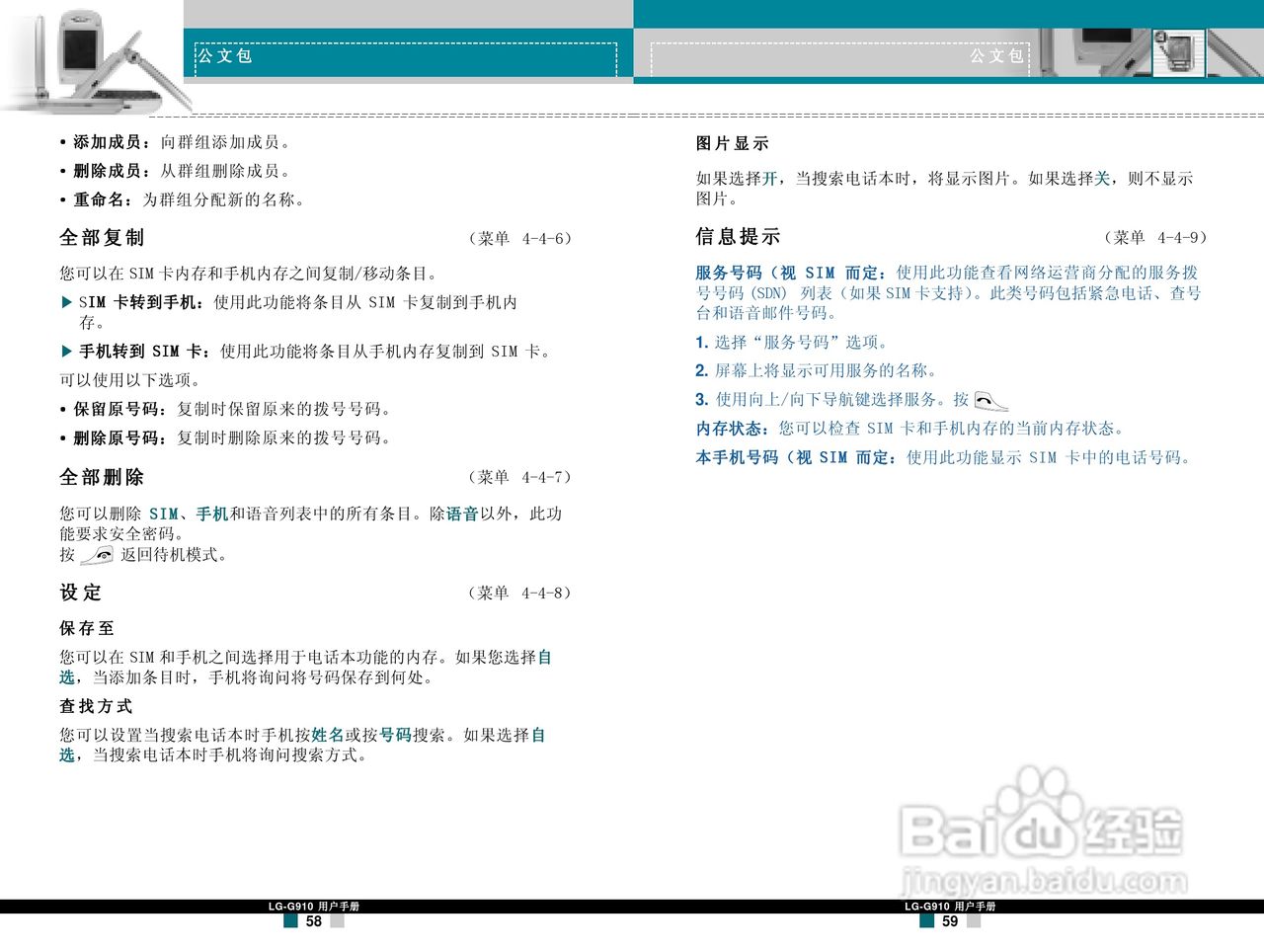Click the flip phone picture on page 58 header
This screenshot has height=952, width=1264.
(99, 59)
